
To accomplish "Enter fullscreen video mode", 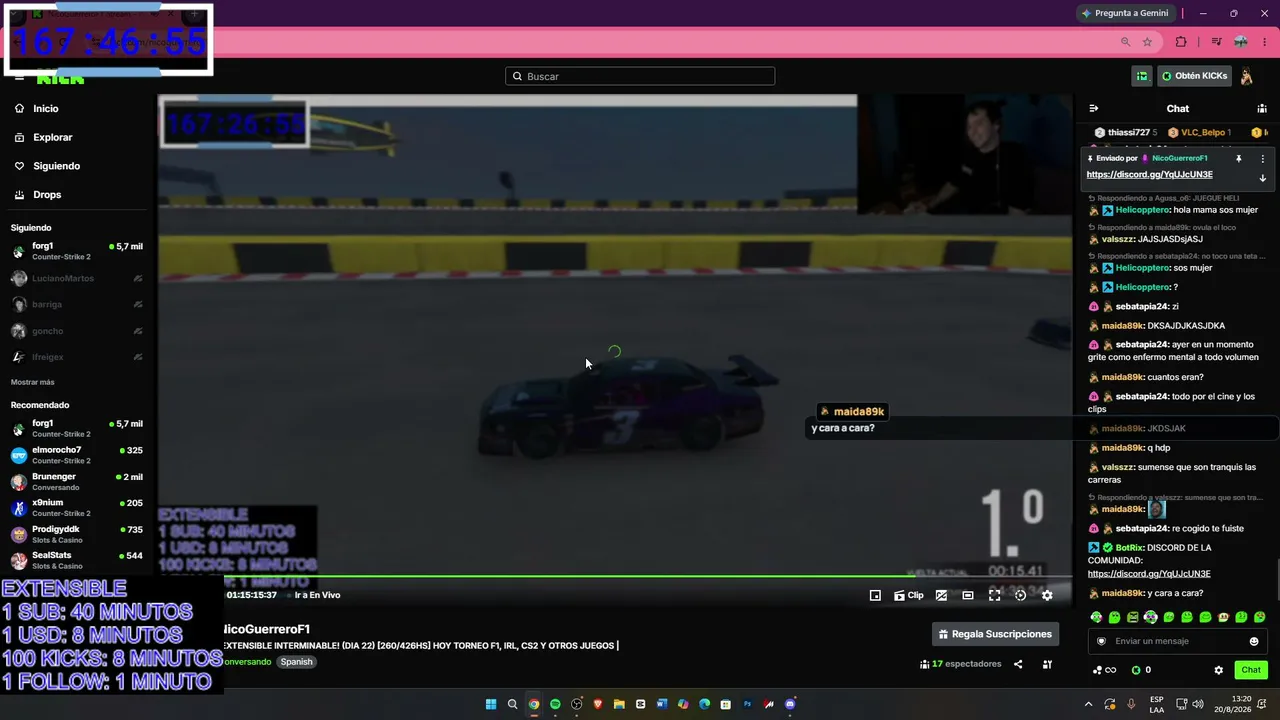I will click(994, 595).
